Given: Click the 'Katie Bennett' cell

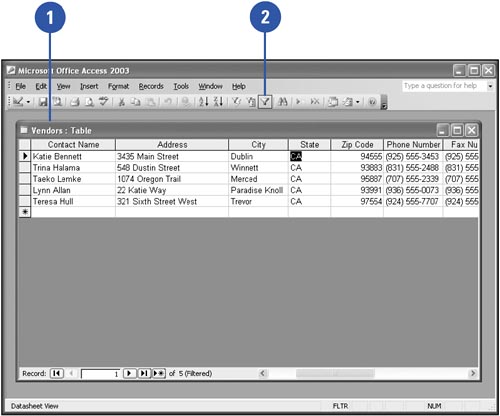Looking at the screenshot, I should pyautogui.click(x=73, y=156).
